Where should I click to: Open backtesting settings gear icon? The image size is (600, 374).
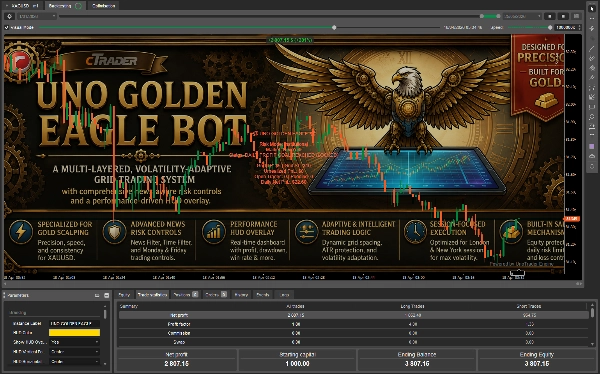(x=10, y=16)
